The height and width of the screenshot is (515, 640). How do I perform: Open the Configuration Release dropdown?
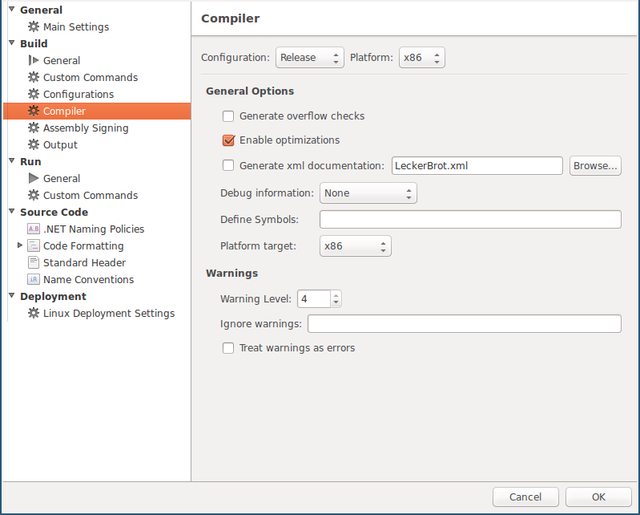309,58
